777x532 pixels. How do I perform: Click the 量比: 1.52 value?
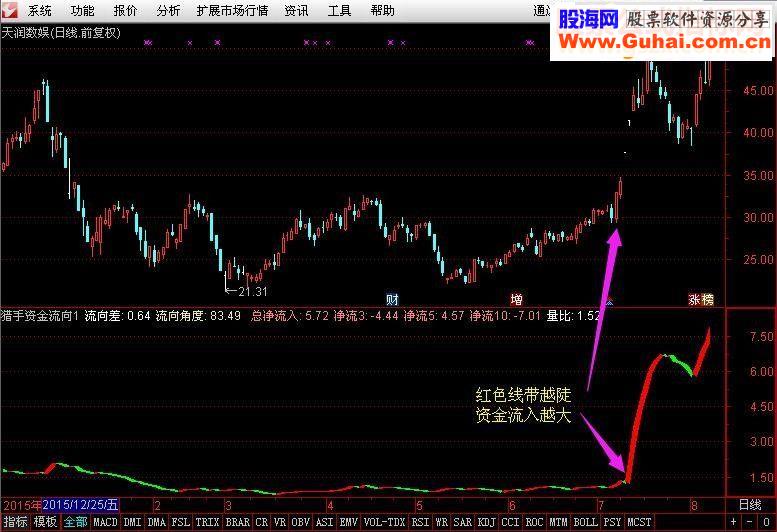pyautogui.click(x=573, y=316)
